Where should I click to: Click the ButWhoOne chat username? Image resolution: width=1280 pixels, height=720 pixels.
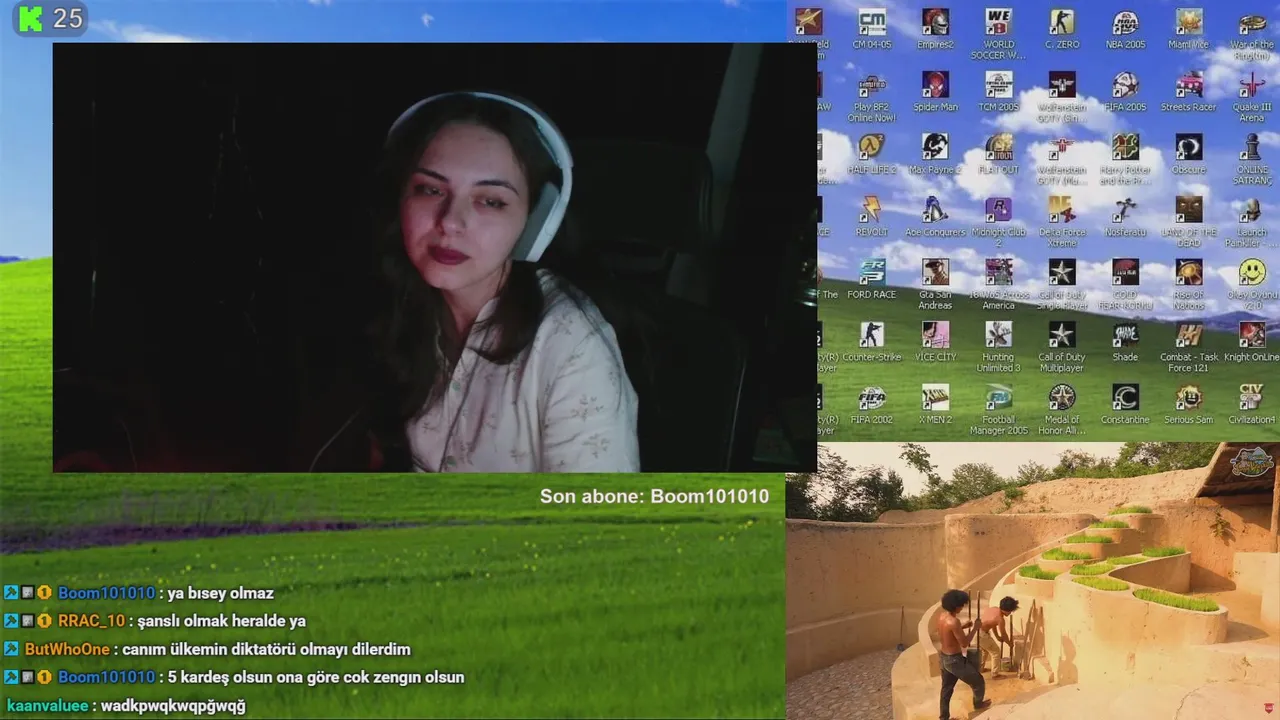(67, 649)
